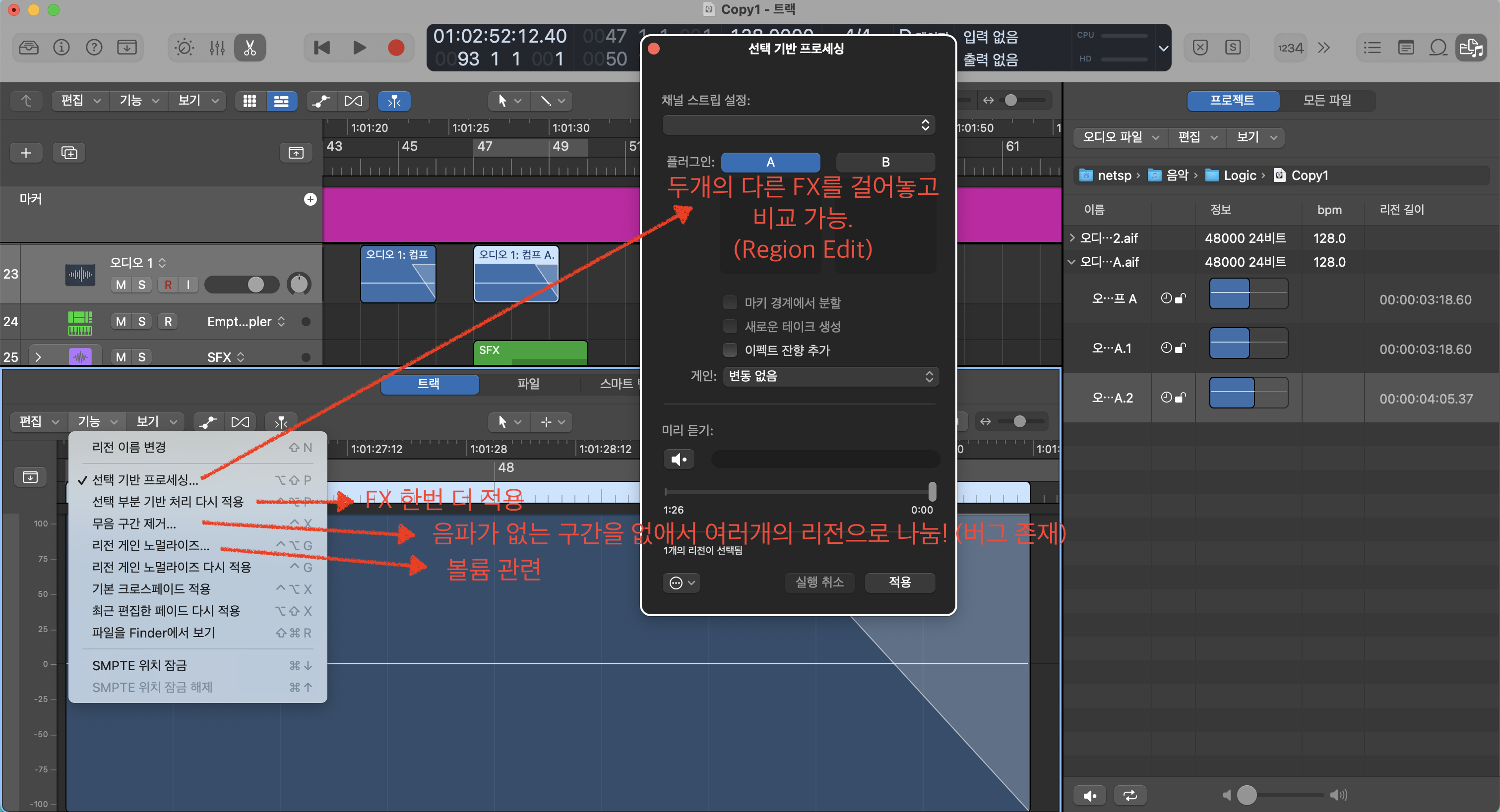Choose 무음 구간 제거 menu item

tap(134, 523)
